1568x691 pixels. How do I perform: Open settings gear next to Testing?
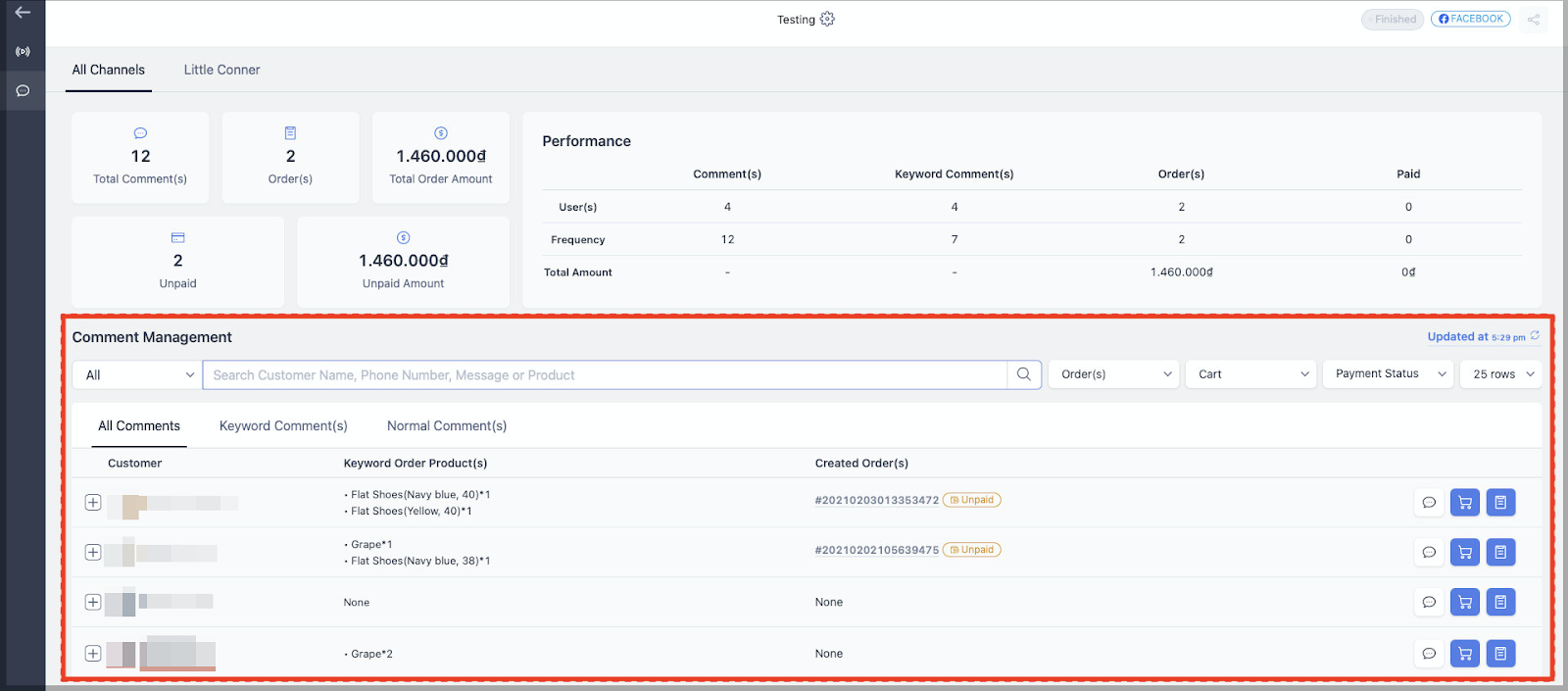pos(827,20)
